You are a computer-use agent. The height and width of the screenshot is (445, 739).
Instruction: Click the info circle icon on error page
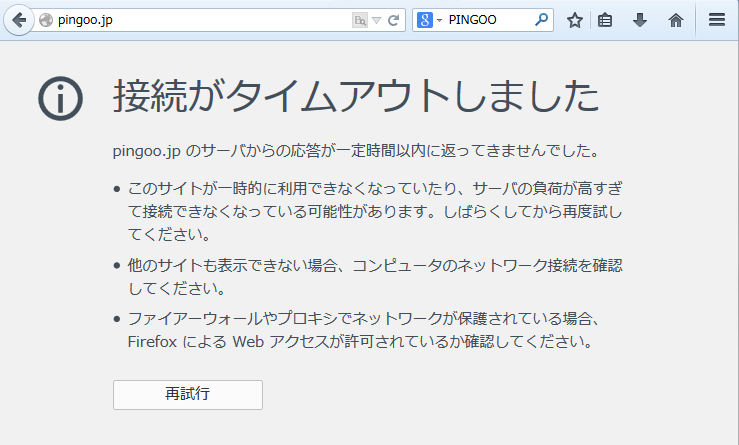click(x=60, y=99)
